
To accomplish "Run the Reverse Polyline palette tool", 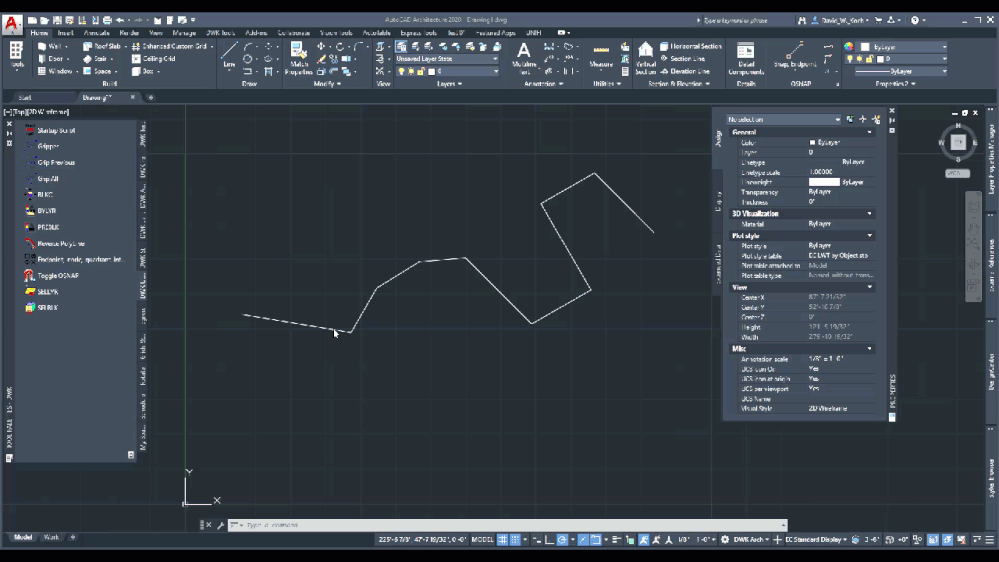I will (x=55, y=243).
